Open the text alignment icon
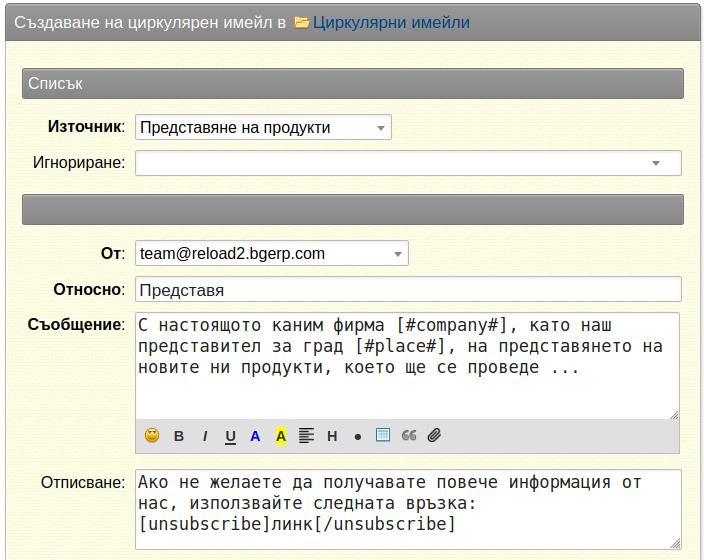Viewport: 704px width, 560px height. (306, 436)
